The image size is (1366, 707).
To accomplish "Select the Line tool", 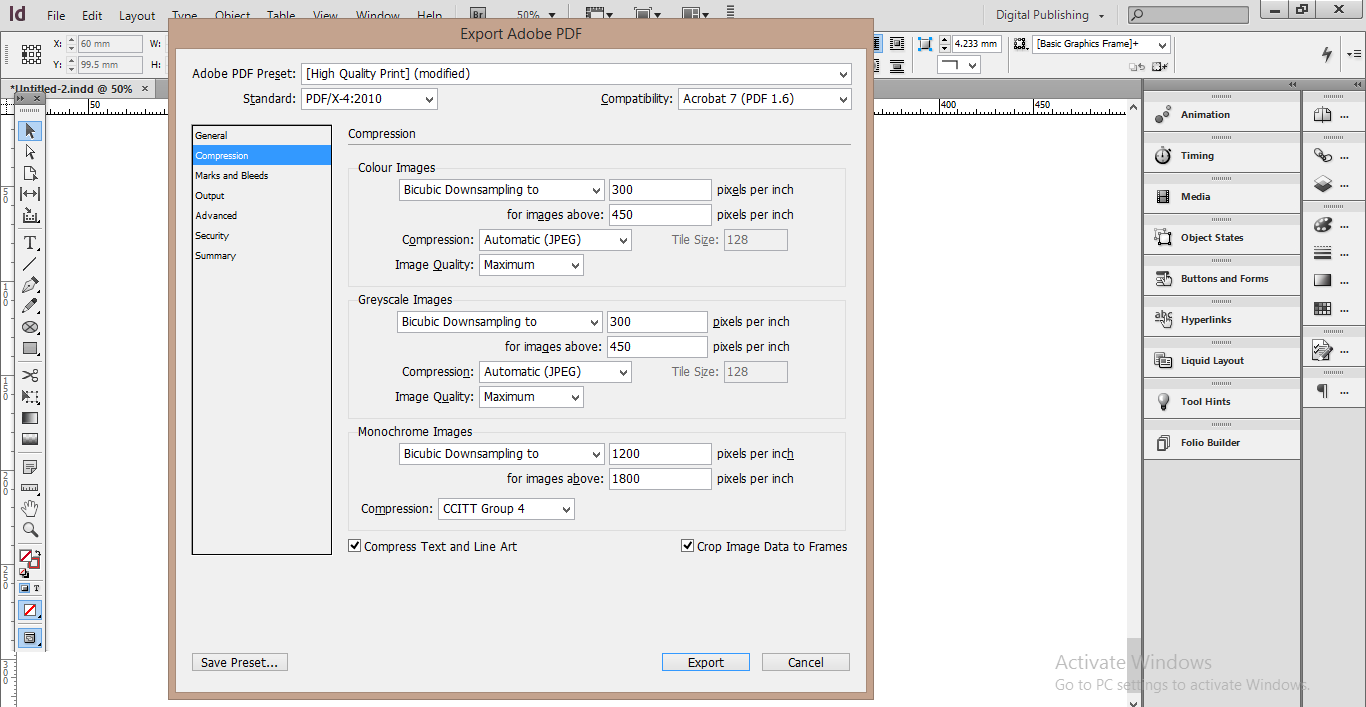I will [30, 264].
